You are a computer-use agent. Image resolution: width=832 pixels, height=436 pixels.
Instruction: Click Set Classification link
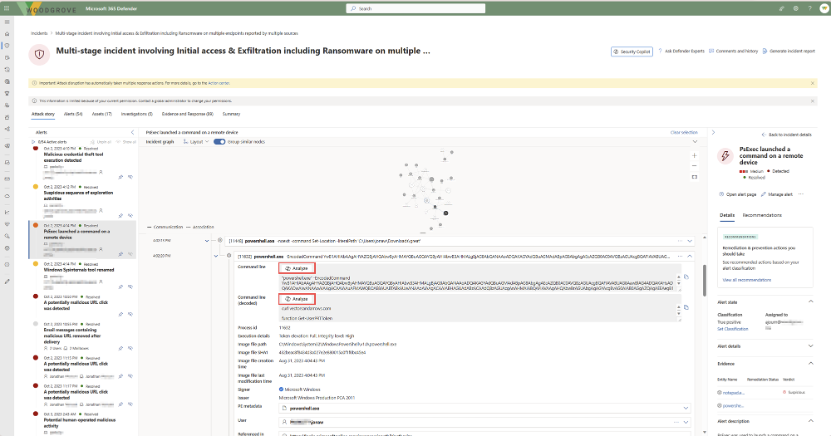click(733, 329)
